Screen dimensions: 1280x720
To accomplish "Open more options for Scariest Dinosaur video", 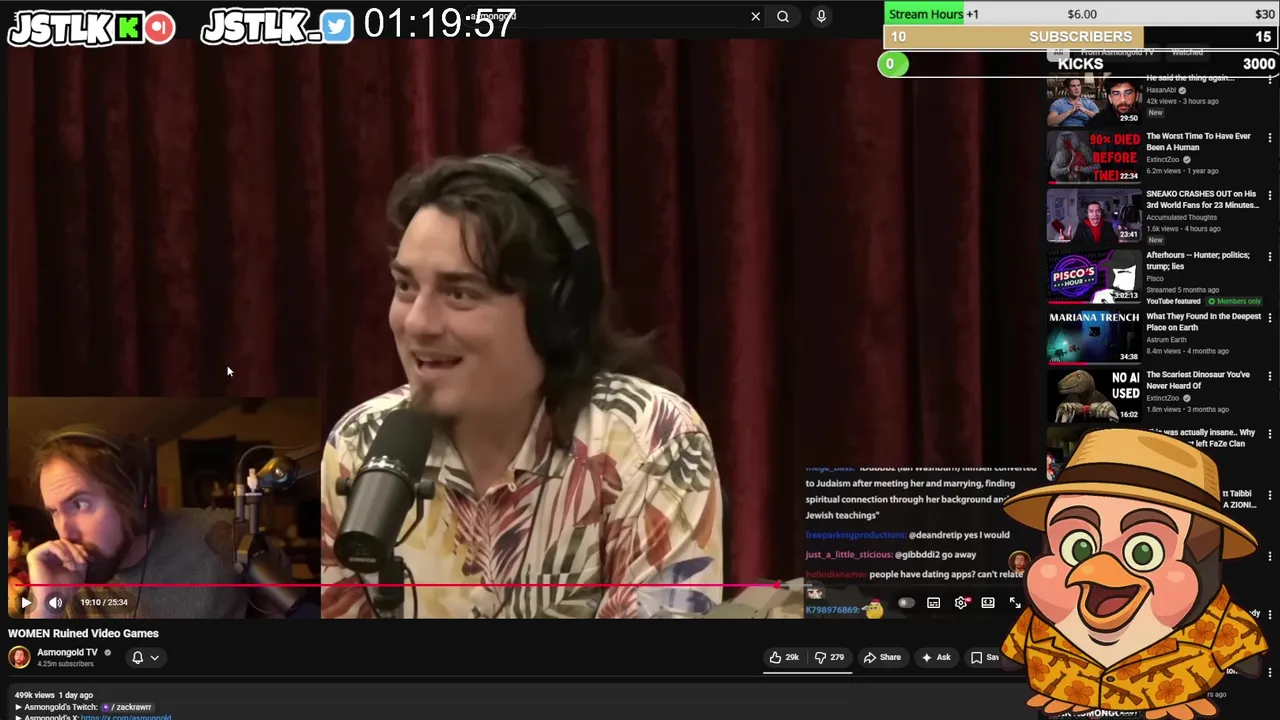I will coord(1270,376).
